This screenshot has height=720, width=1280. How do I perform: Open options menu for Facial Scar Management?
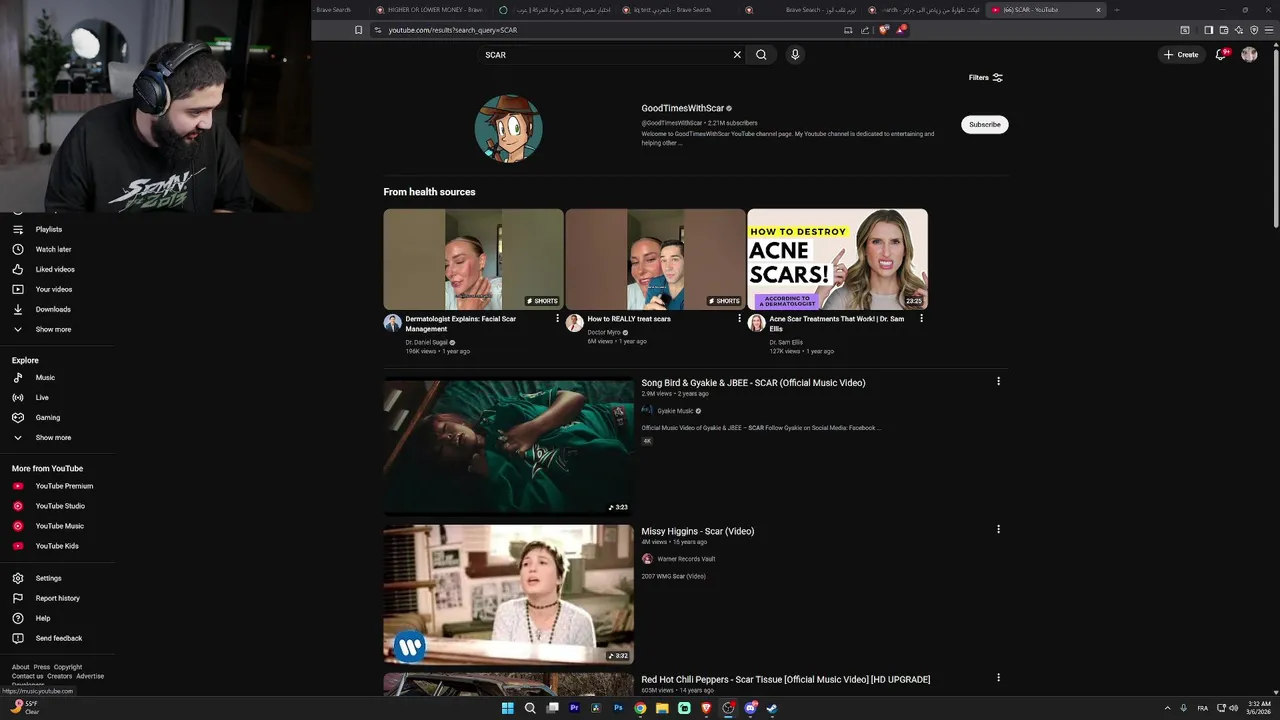coord(557,319)
